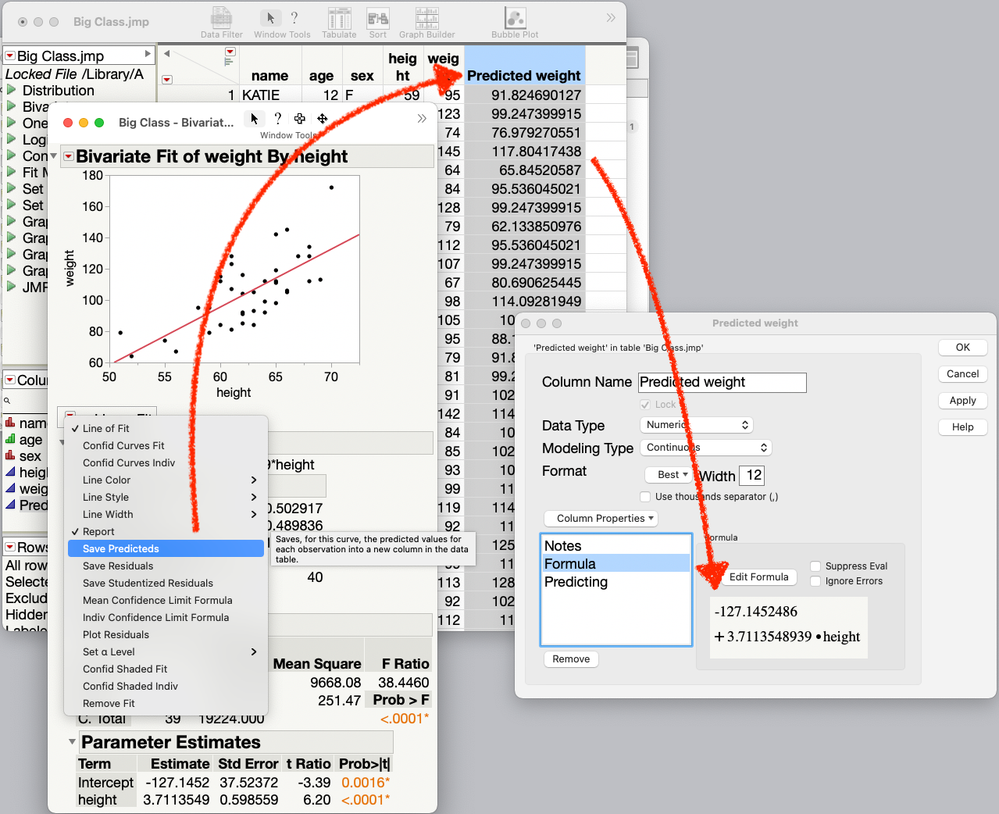999x814 pixels.
Task: Select the arrow cursor tool in Bivariate window
Action: [x=254, y=118]
